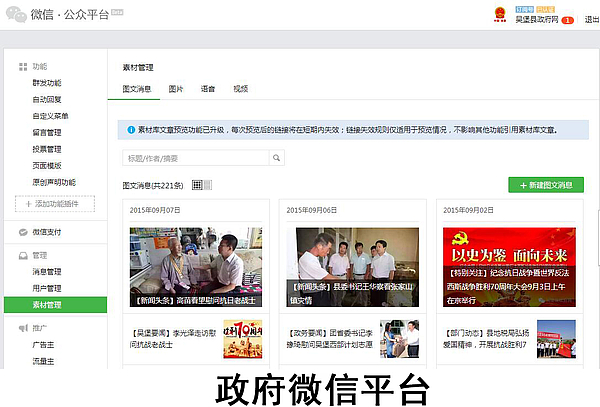
Task: Switch to 语音 tab
Action: (x=208, y=89)
